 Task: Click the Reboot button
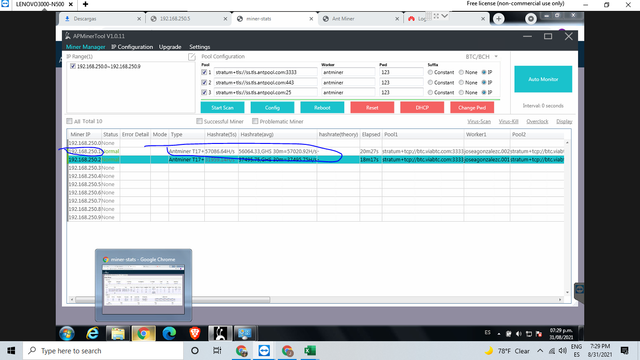click(322, 108)
